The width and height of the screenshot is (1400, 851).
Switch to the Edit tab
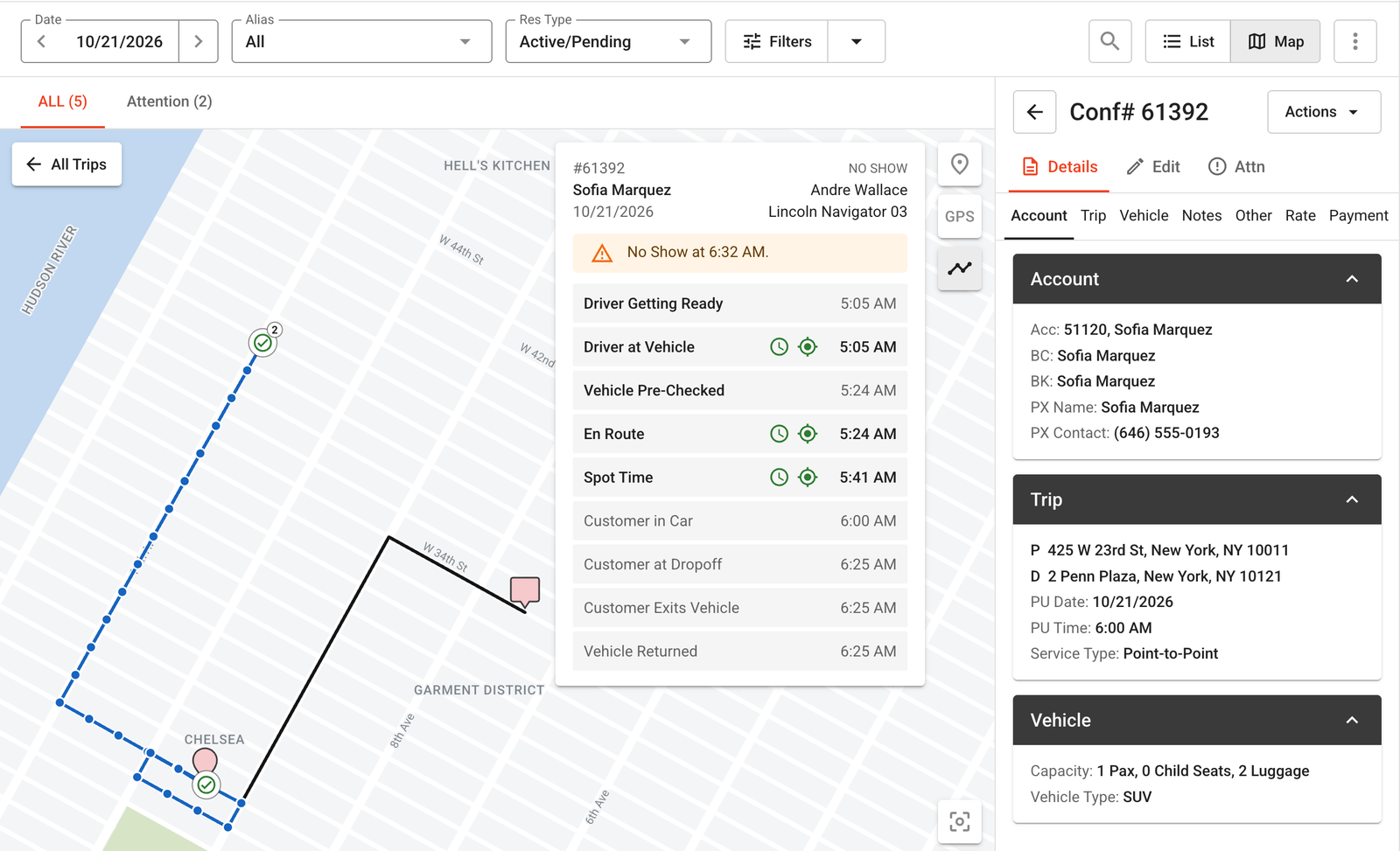1152,167
